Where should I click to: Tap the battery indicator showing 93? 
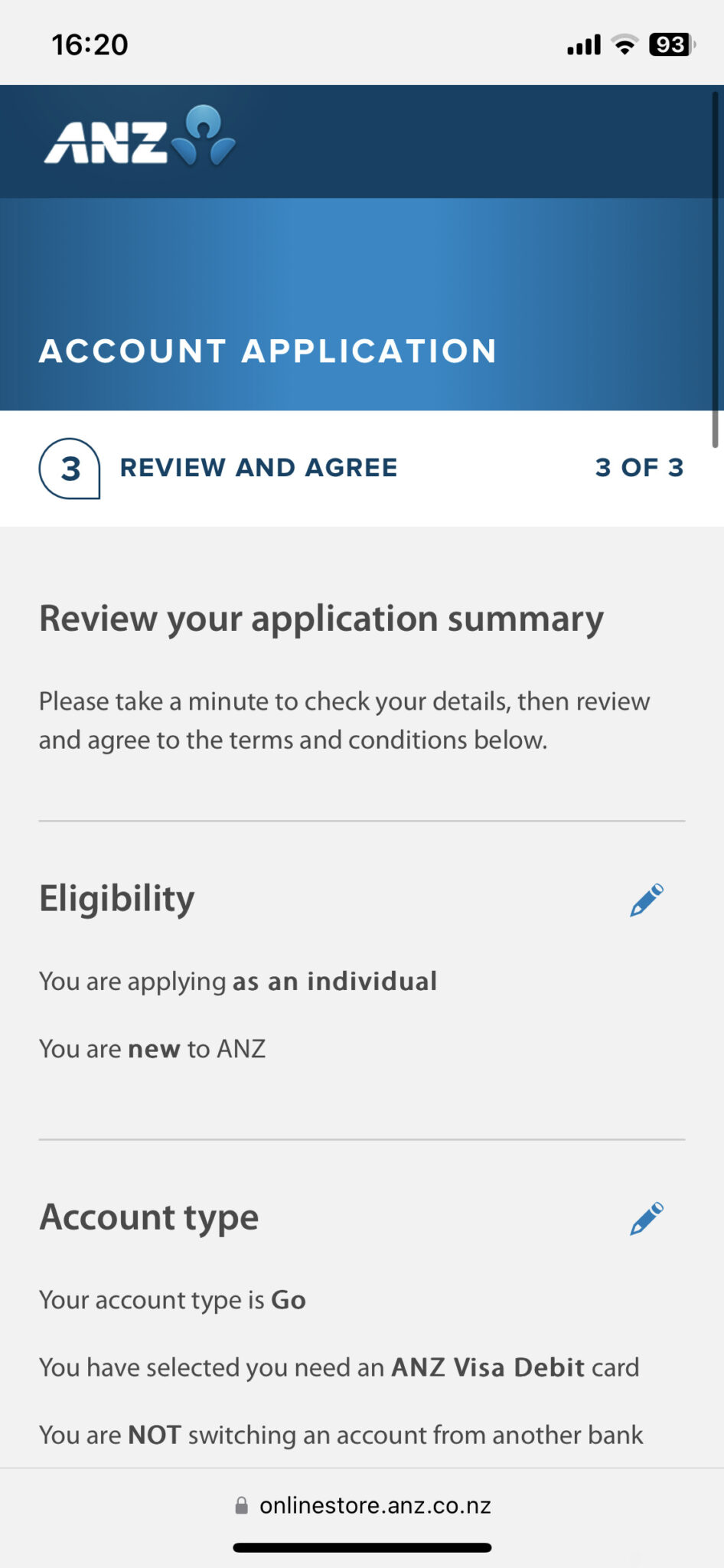(x=668, y=44)
